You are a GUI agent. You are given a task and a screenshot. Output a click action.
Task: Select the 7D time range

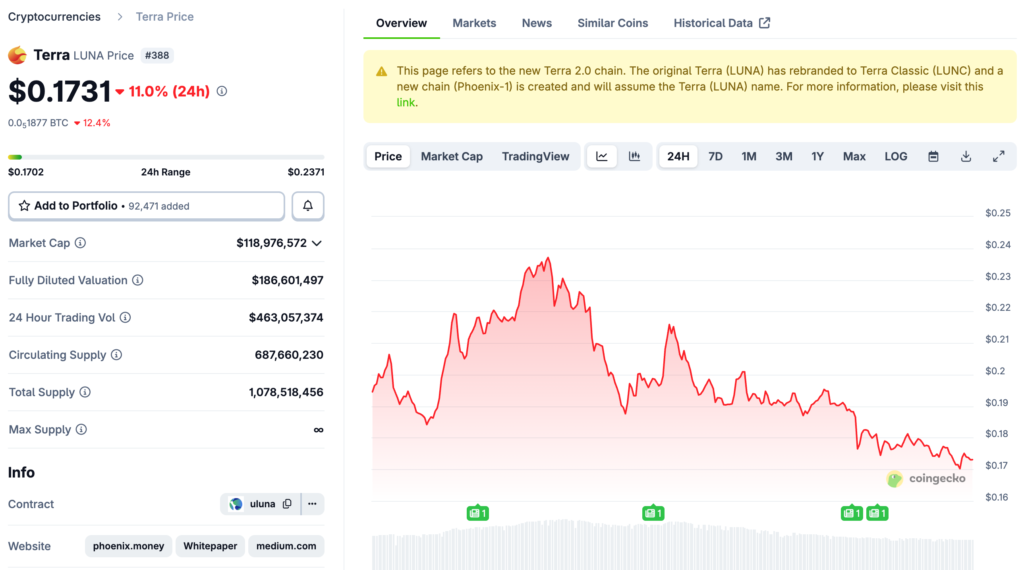(x=715, y=157)
